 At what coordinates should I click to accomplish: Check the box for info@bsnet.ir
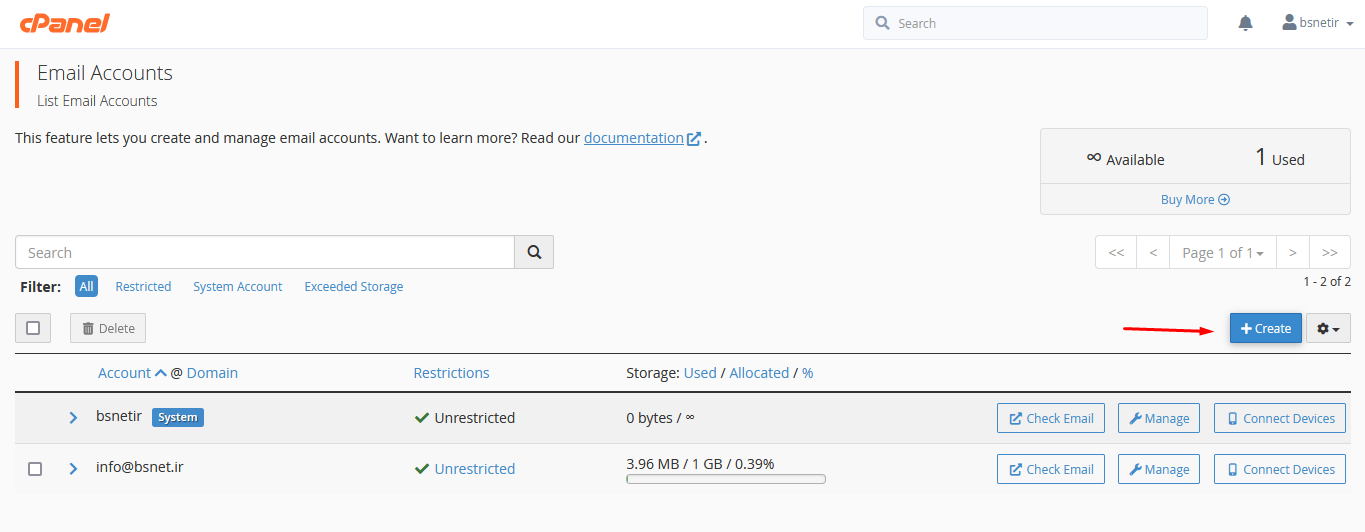pos(35,469)
